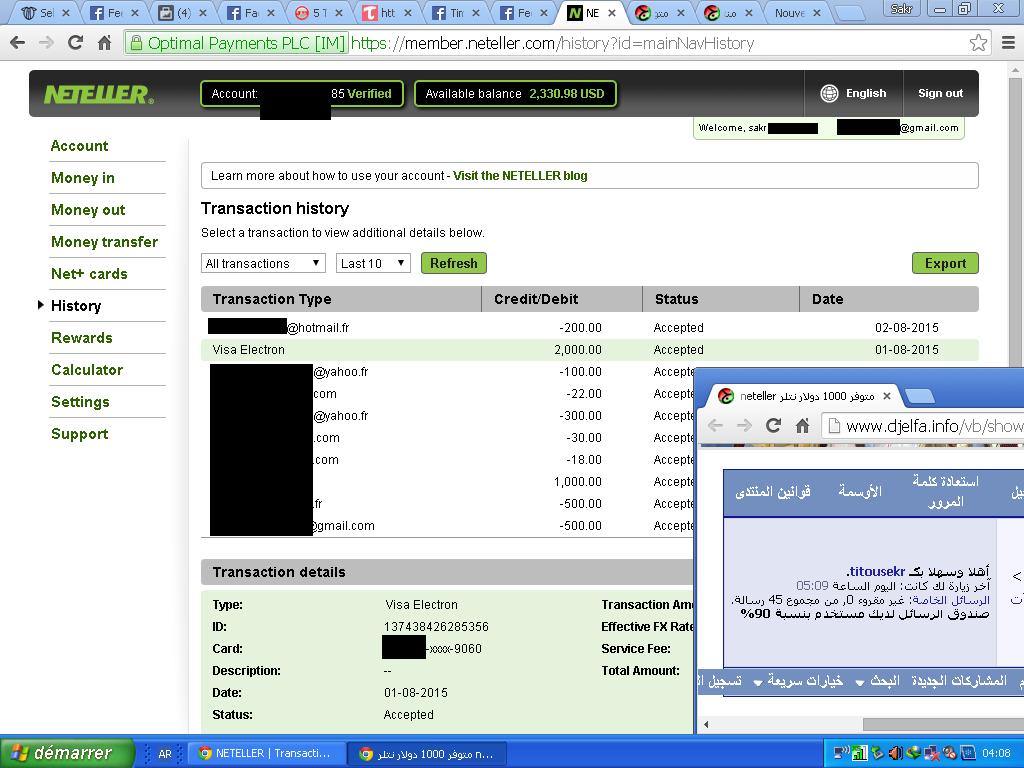Click the disconnected network tray icon
This screenshot has height=768, width=1024.
[931, 753]
